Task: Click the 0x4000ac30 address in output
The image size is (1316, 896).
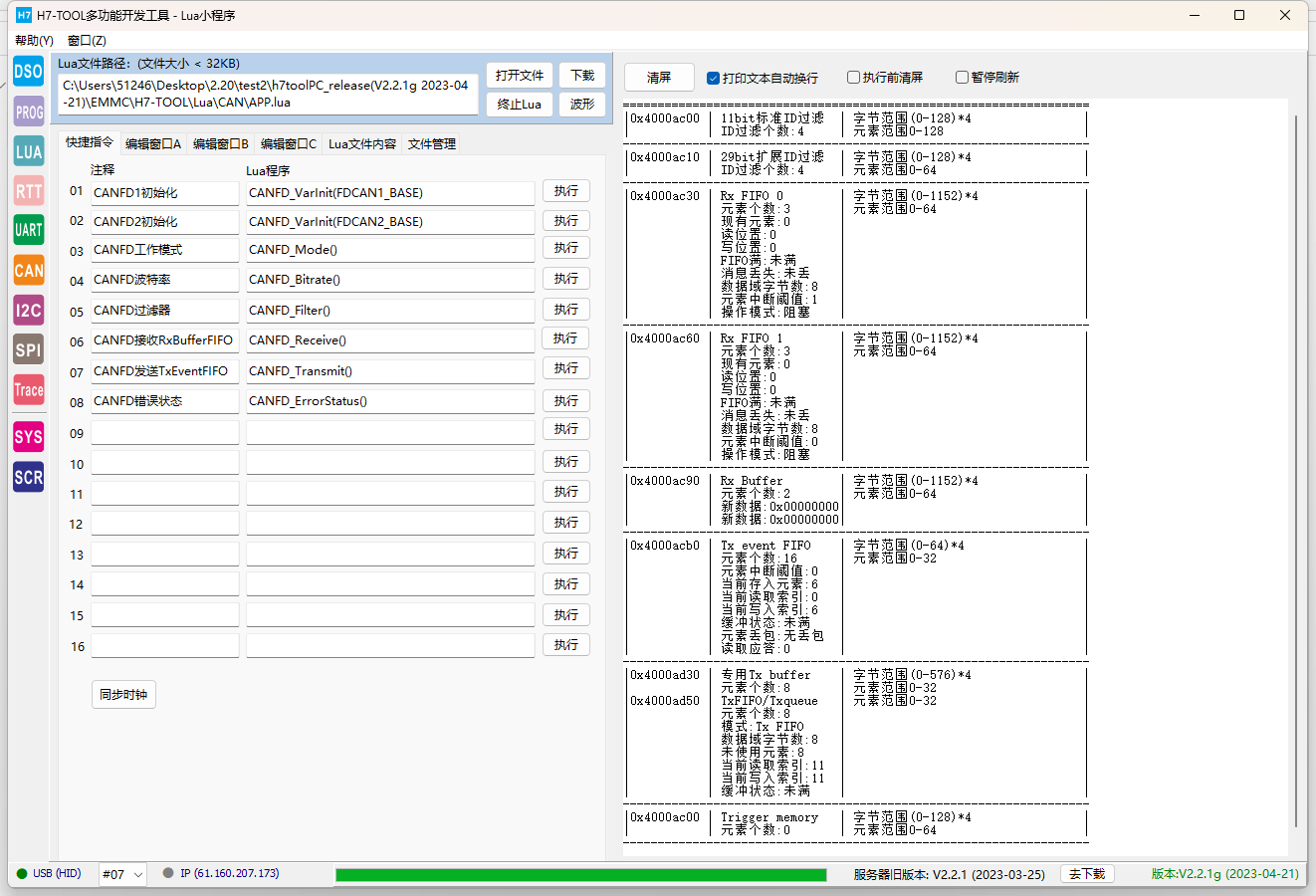Action: click(665, 196)
